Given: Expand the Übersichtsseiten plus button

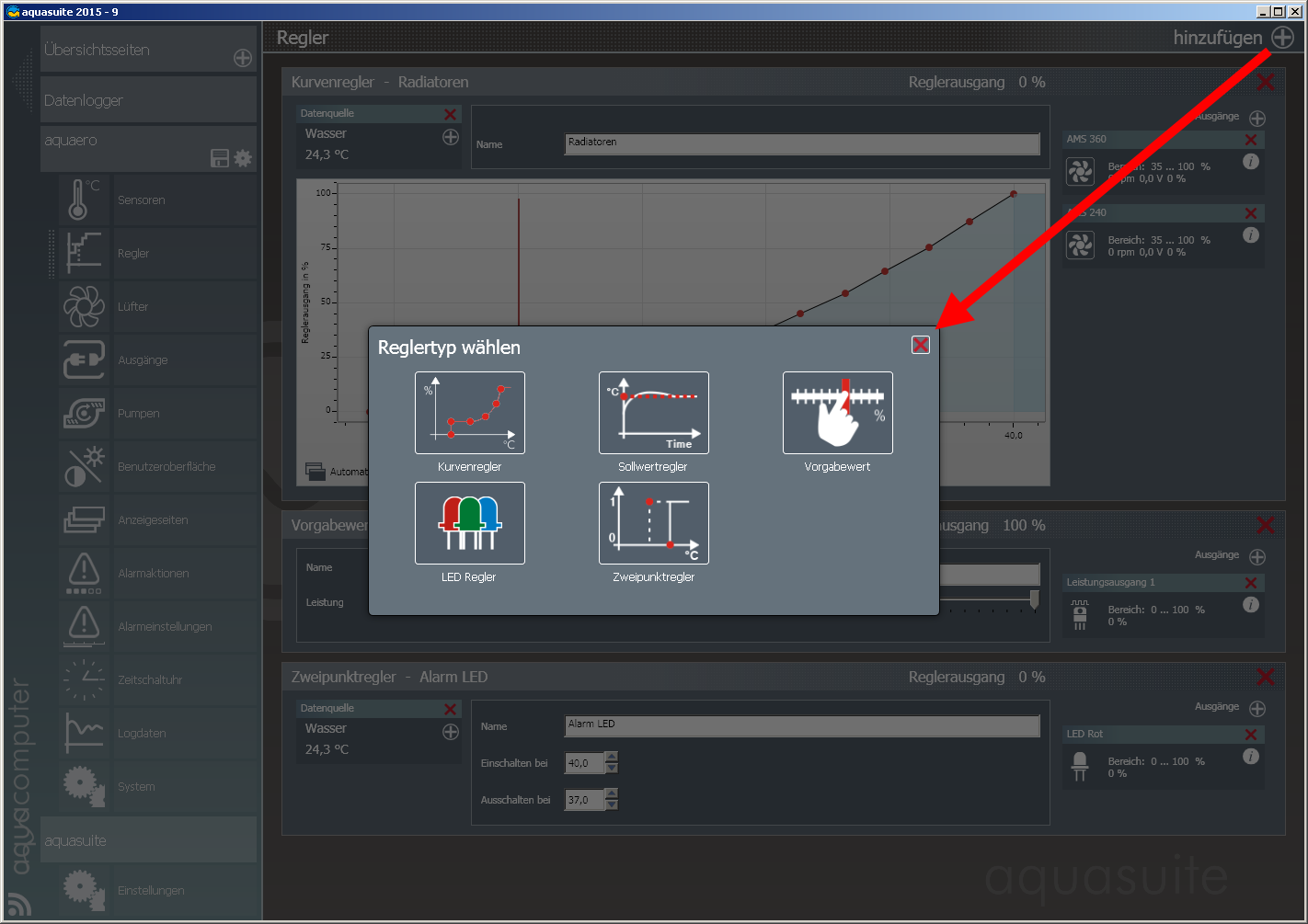Looking at the screenshot, I should (243, 58).
